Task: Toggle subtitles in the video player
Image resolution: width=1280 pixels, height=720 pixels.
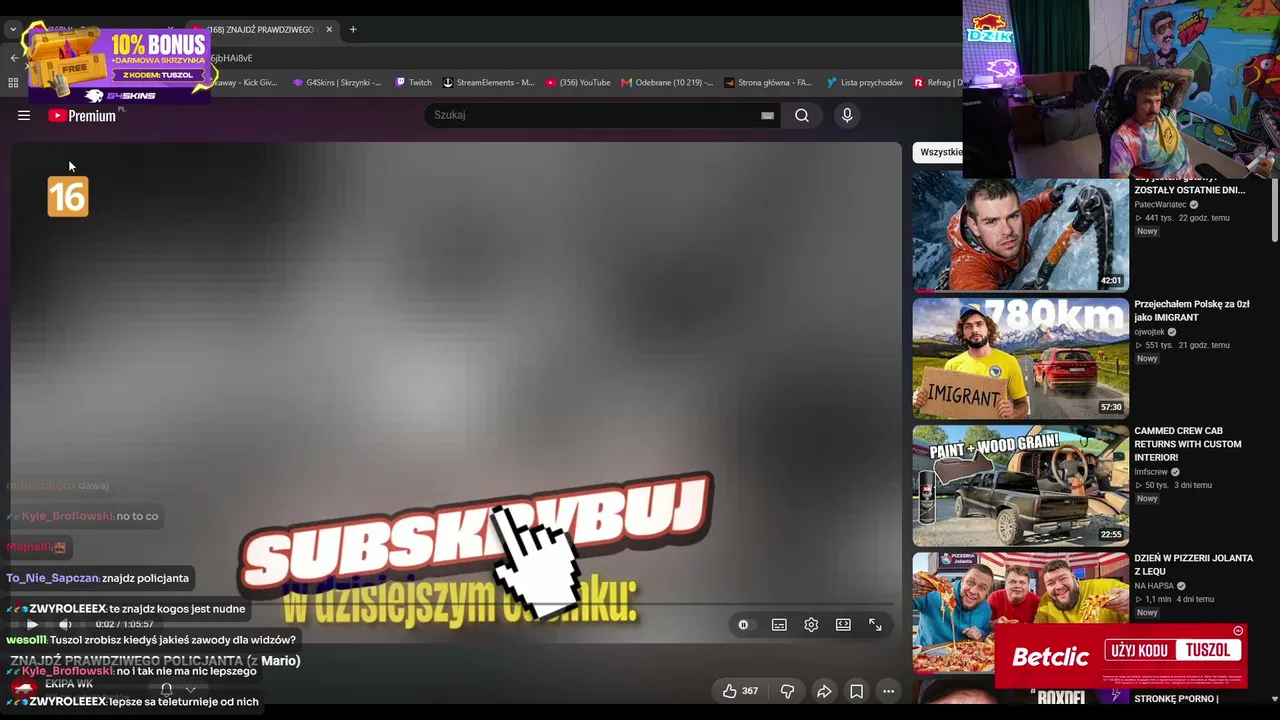Action: click(x=779, y=625)
